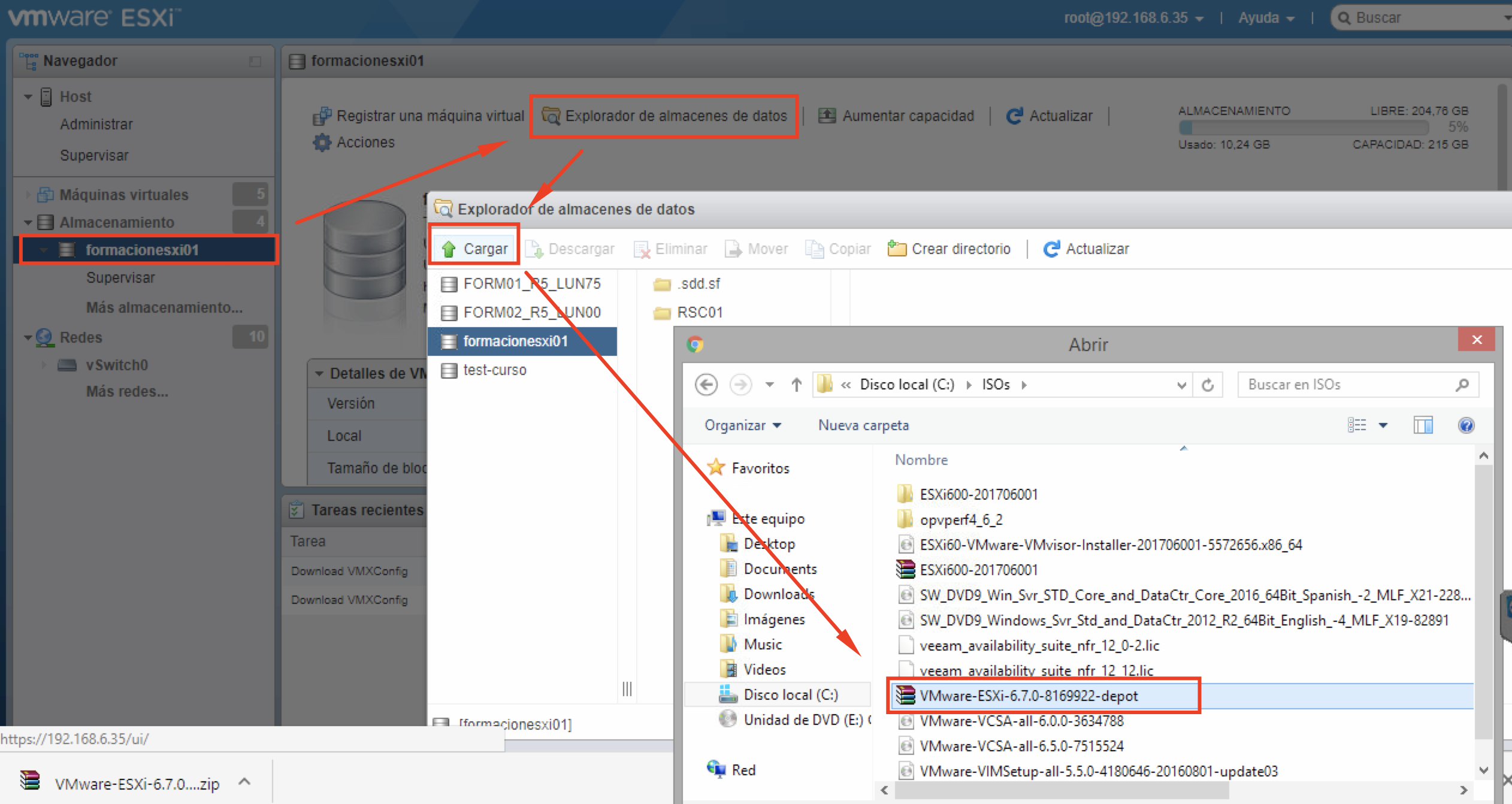Select Administrar under Host

pos(96,124)
